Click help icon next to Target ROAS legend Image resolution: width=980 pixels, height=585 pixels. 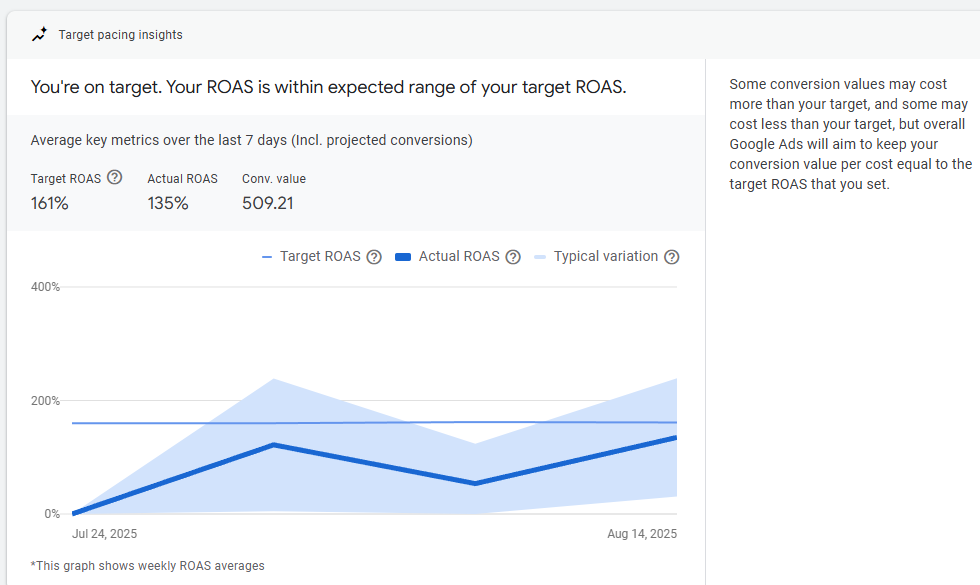[374, 257]
